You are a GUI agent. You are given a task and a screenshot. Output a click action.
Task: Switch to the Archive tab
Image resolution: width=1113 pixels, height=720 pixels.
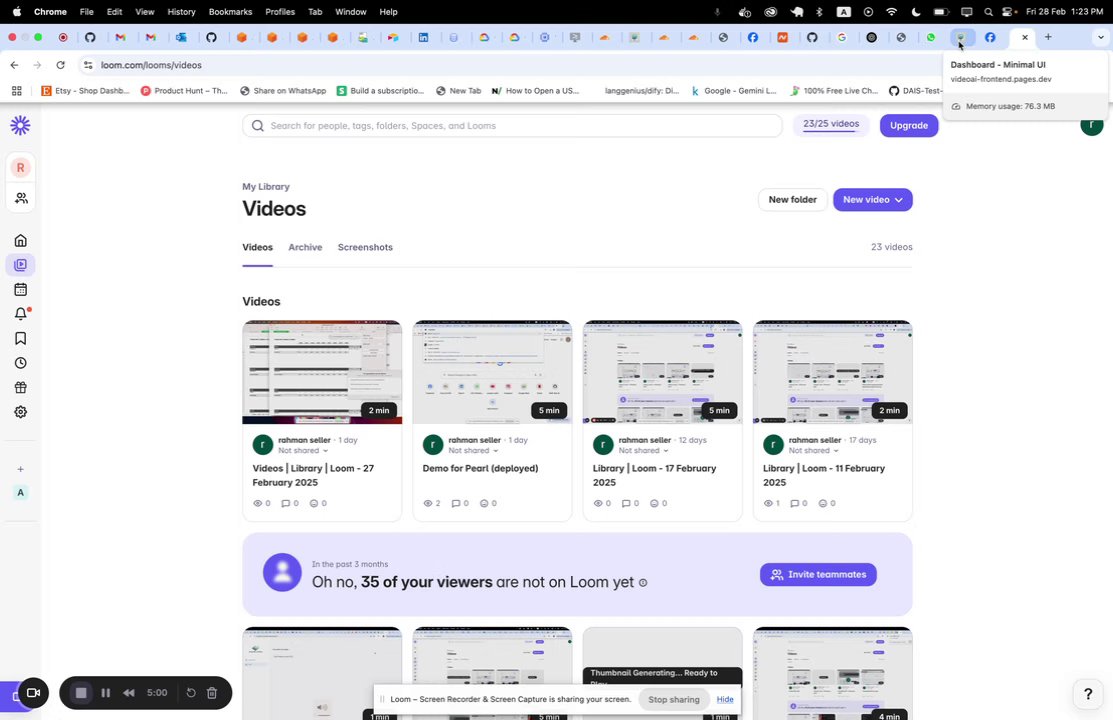coord(305,247)
